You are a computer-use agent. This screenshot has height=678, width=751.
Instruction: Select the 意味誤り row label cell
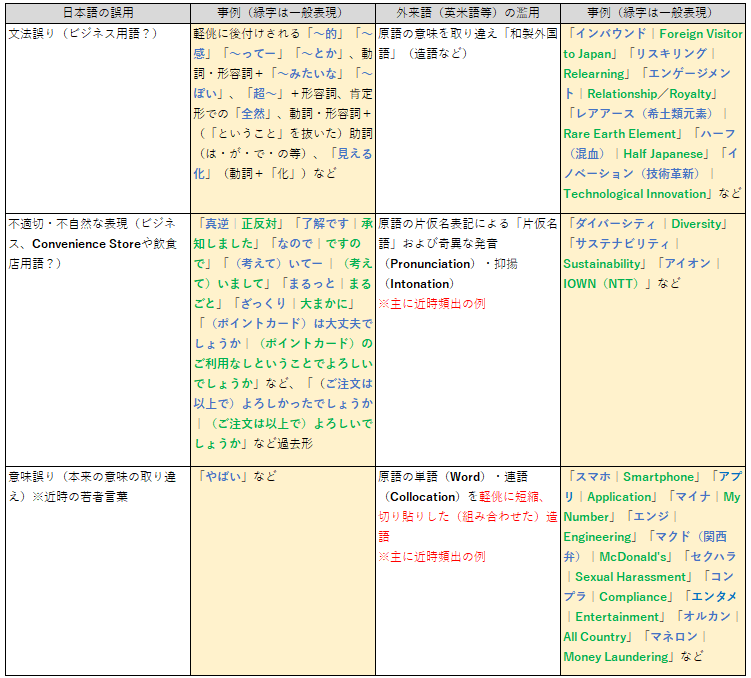[x=97, y=568]
